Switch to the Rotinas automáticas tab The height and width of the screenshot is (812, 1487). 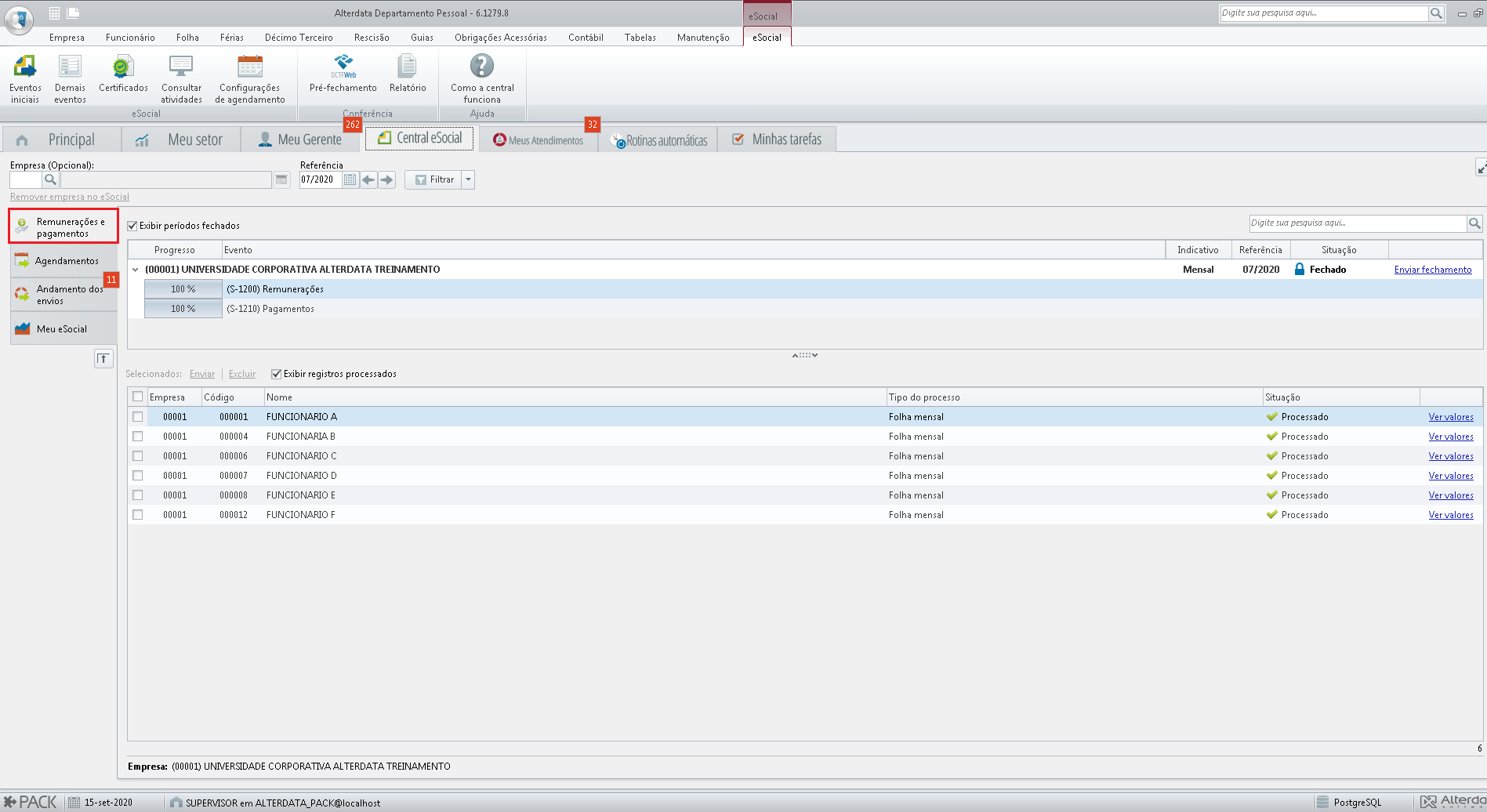[658, 140]
